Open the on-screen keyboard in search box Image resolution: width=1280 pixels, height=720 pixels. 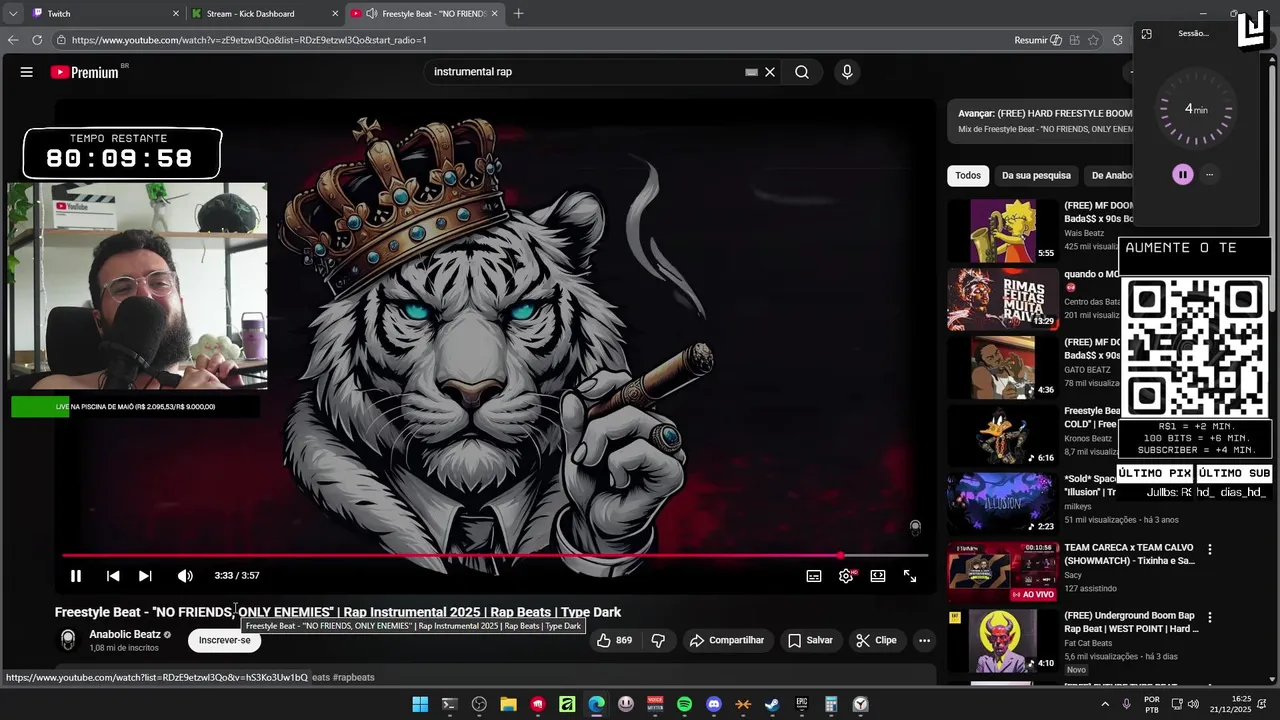[x=751, y=72]
